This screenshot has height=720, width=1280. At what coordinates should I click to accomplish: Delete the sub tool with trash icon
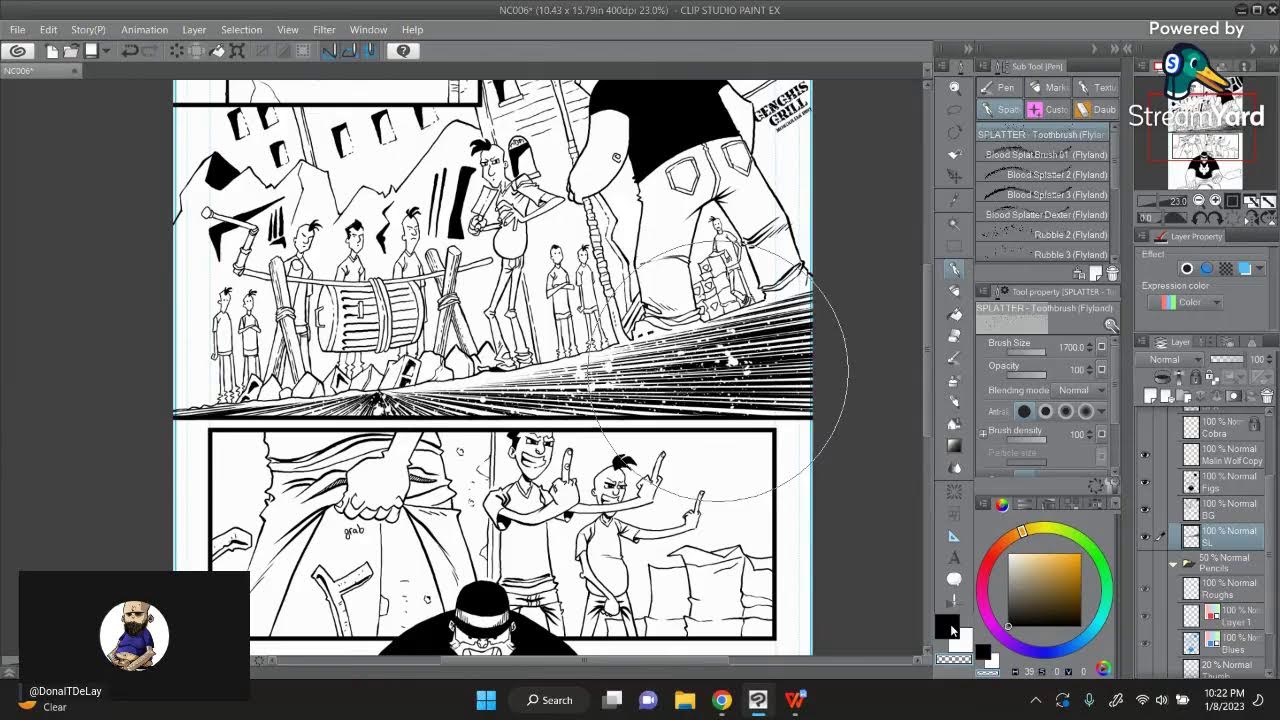pyautogui.click(x=1112, y=274)
